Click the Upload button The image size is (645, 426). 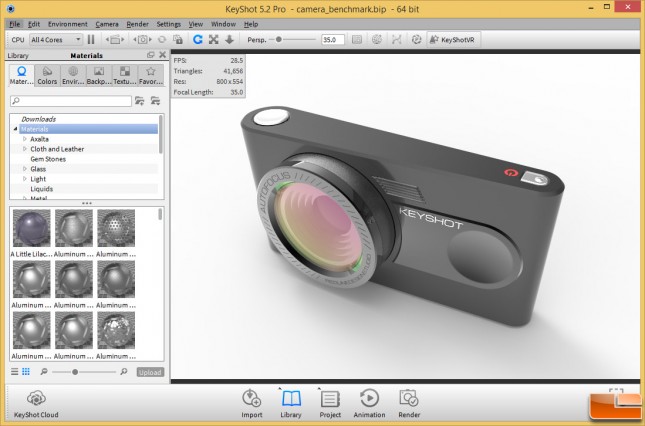pyautogui.click(x=150, y=372)
